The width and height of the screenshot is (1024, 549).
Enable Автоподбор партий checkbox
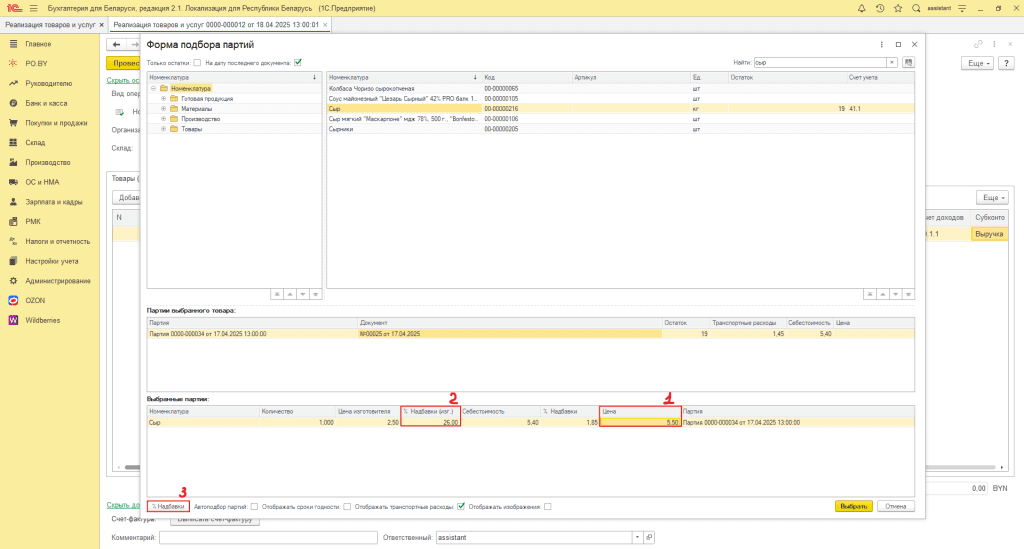pyautogui.click(x=255, y=507)
